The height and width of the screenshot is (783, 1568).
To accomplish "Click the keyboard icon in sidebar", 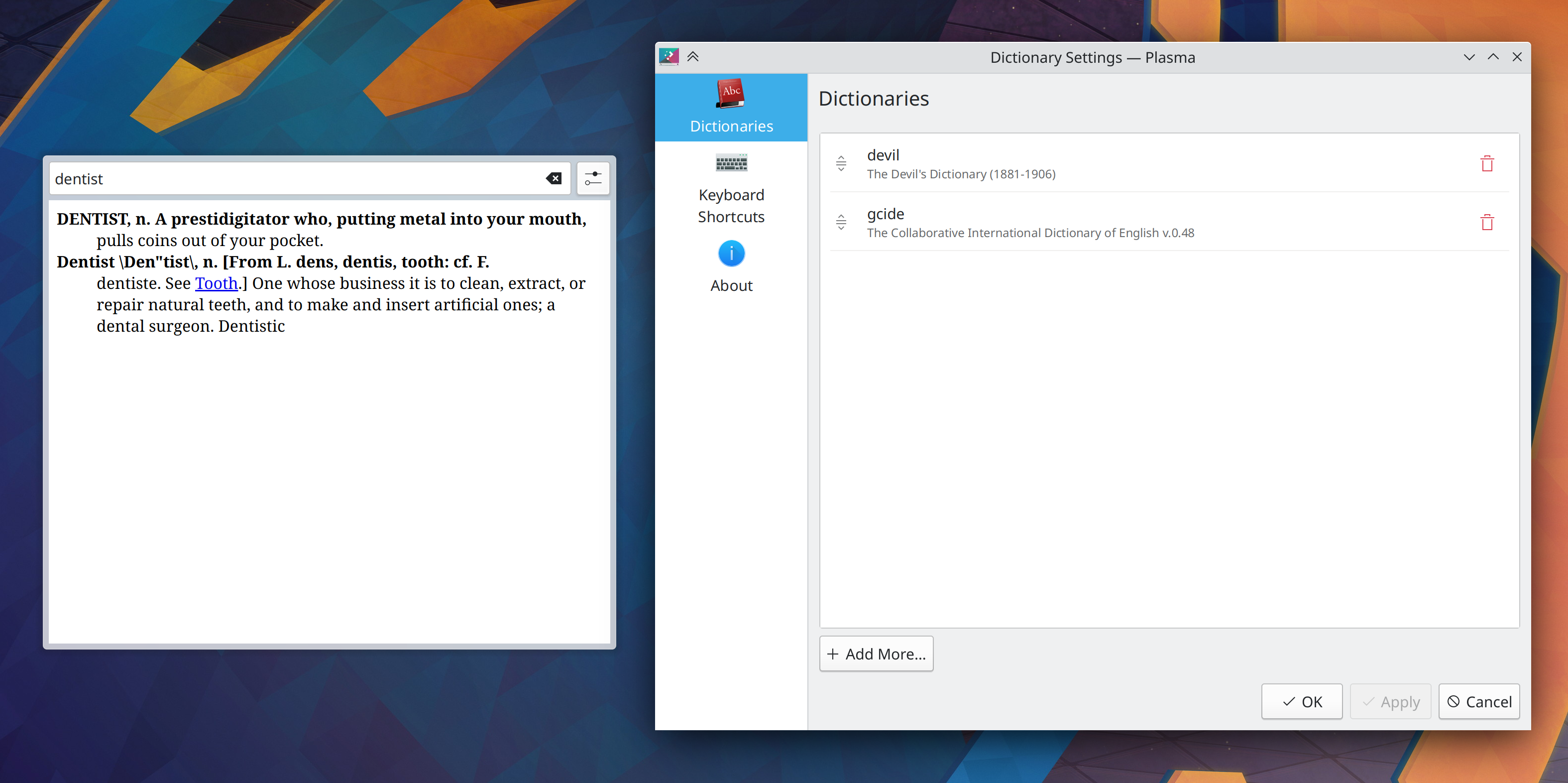I will [731, 162].
